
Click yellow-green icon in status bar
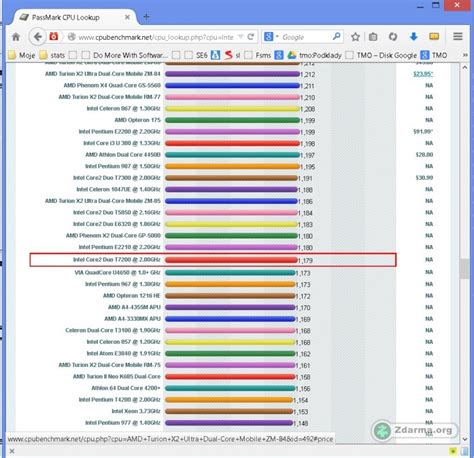pyautogui.click(x=453, y=451)
